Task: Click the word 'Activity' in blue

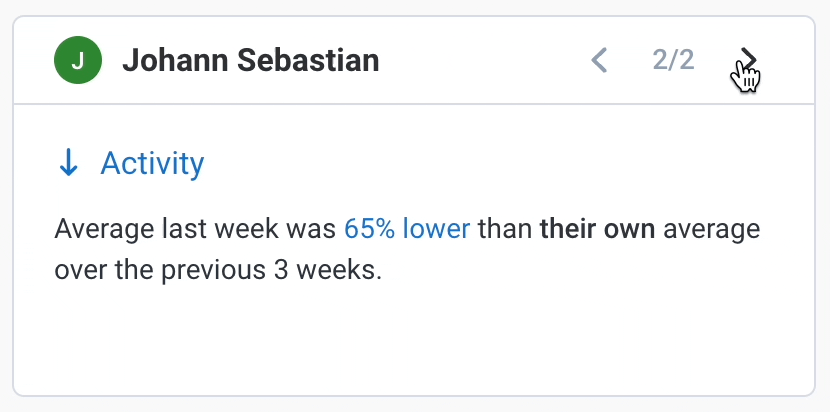Action: point(152,163)
